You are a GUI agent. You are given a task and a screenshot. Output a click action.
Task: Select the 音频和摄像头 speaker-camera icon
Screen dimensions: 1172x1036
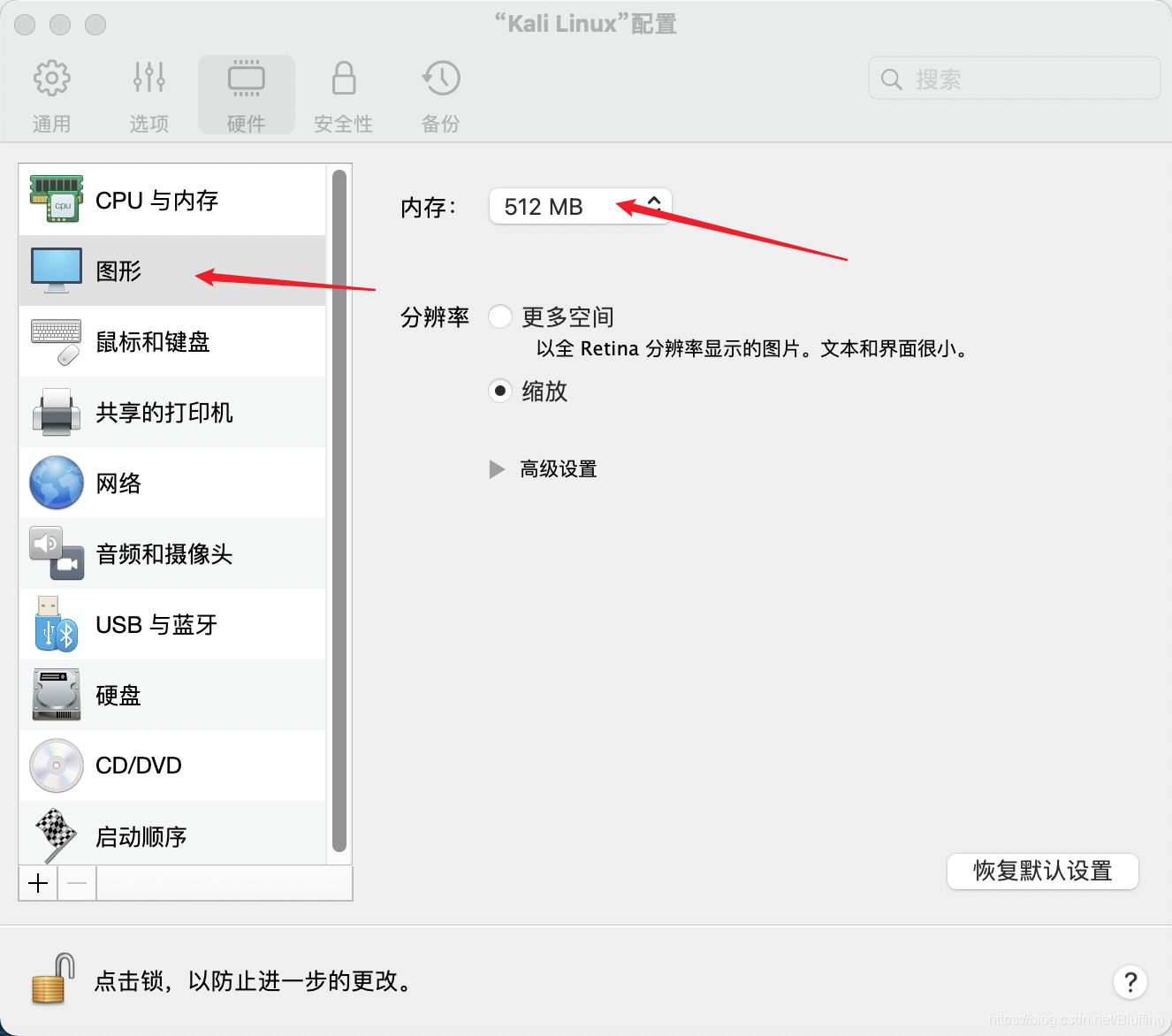click(x=57, y=553)
